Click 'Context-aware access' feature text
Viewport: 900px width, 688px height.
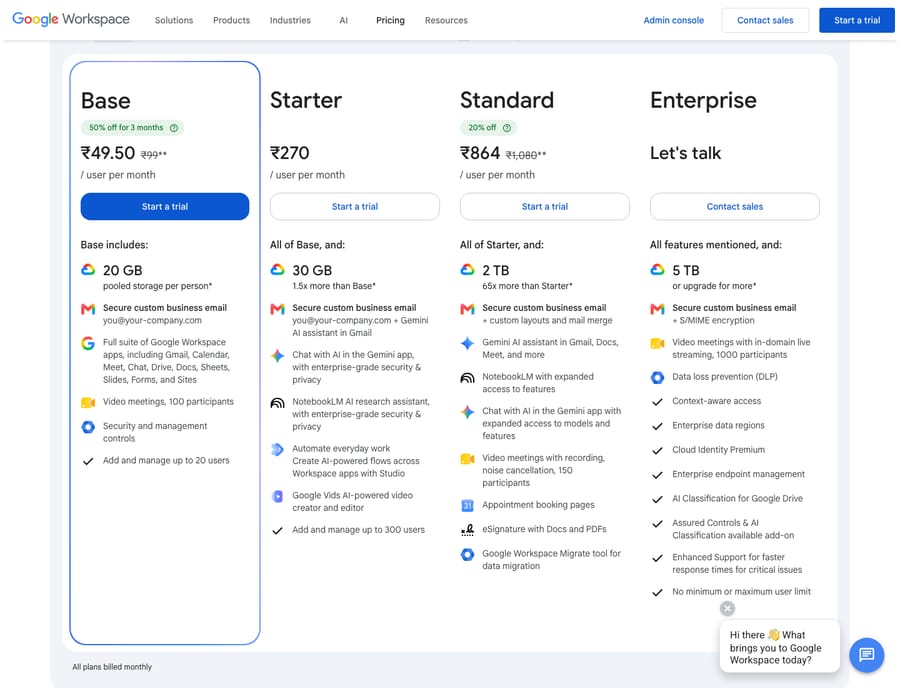(716, 401)
